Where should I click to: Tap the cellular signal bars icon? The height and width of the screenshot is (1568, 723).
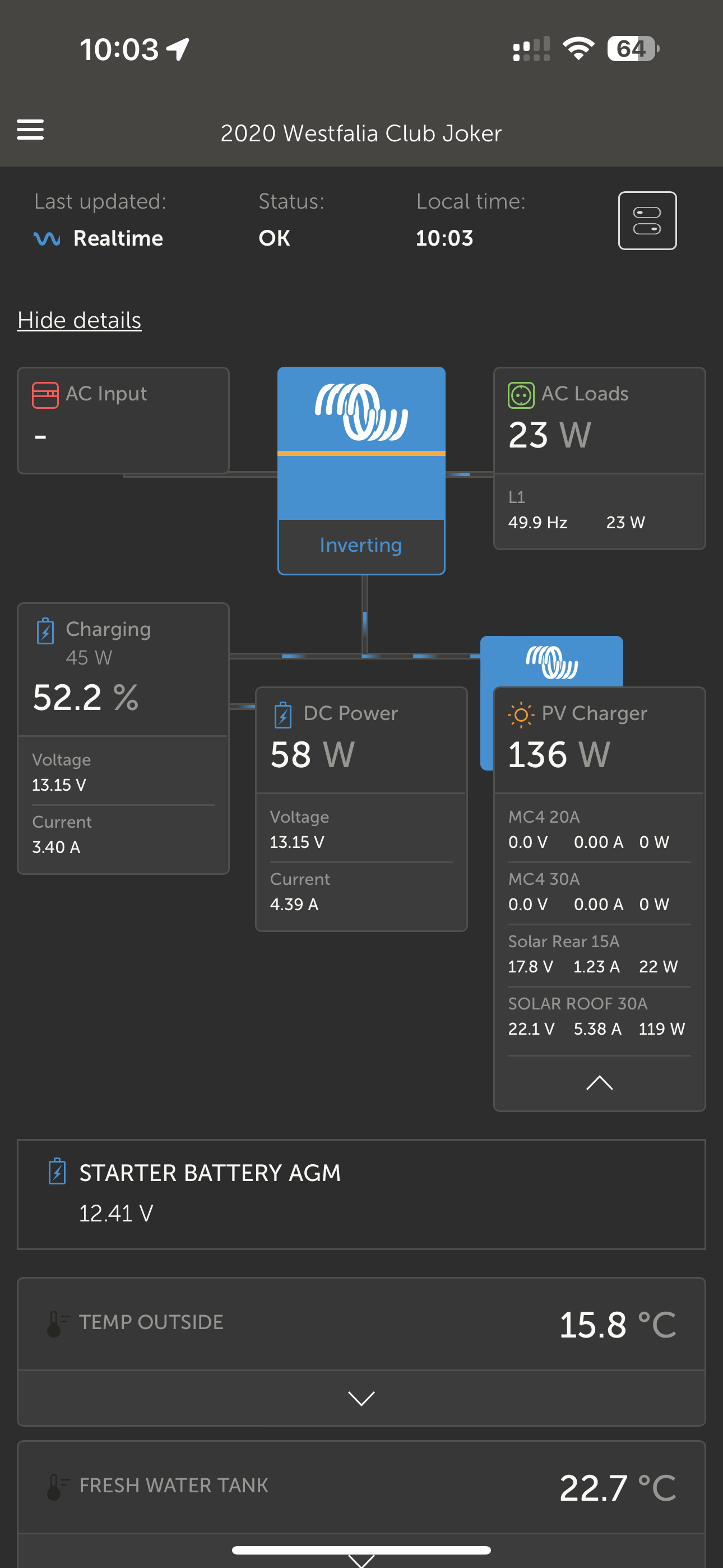(x=531, y=49)
